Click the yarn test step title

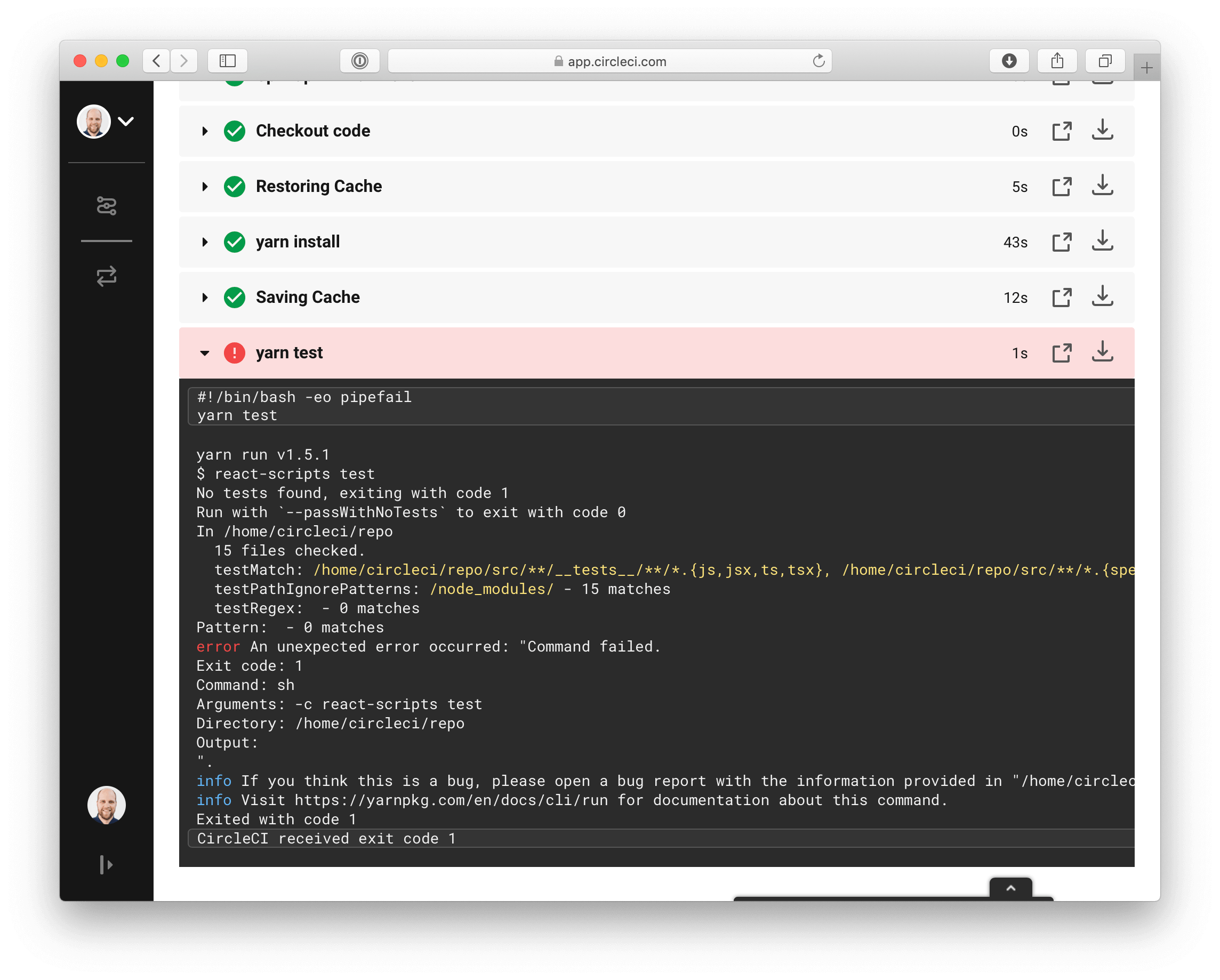[289, 352]
